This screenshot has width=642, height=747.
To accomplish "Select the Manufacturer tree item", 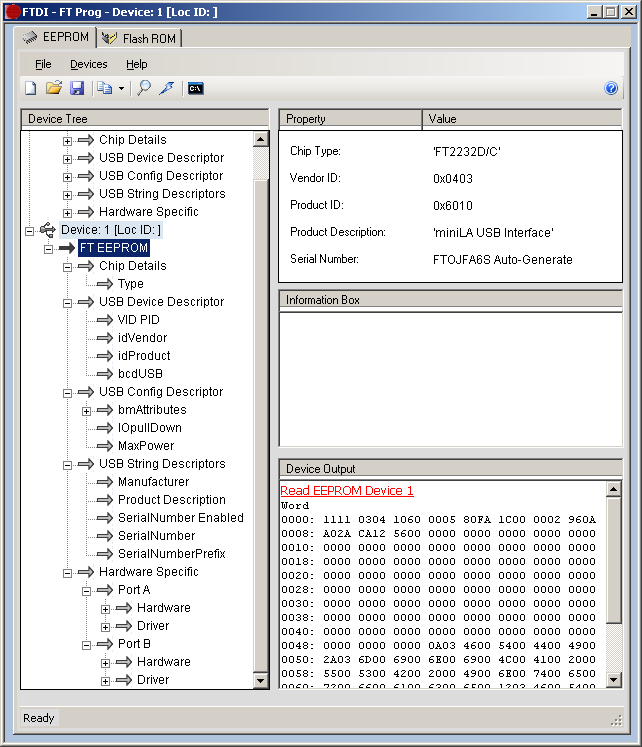I will [x=153, y=482].
